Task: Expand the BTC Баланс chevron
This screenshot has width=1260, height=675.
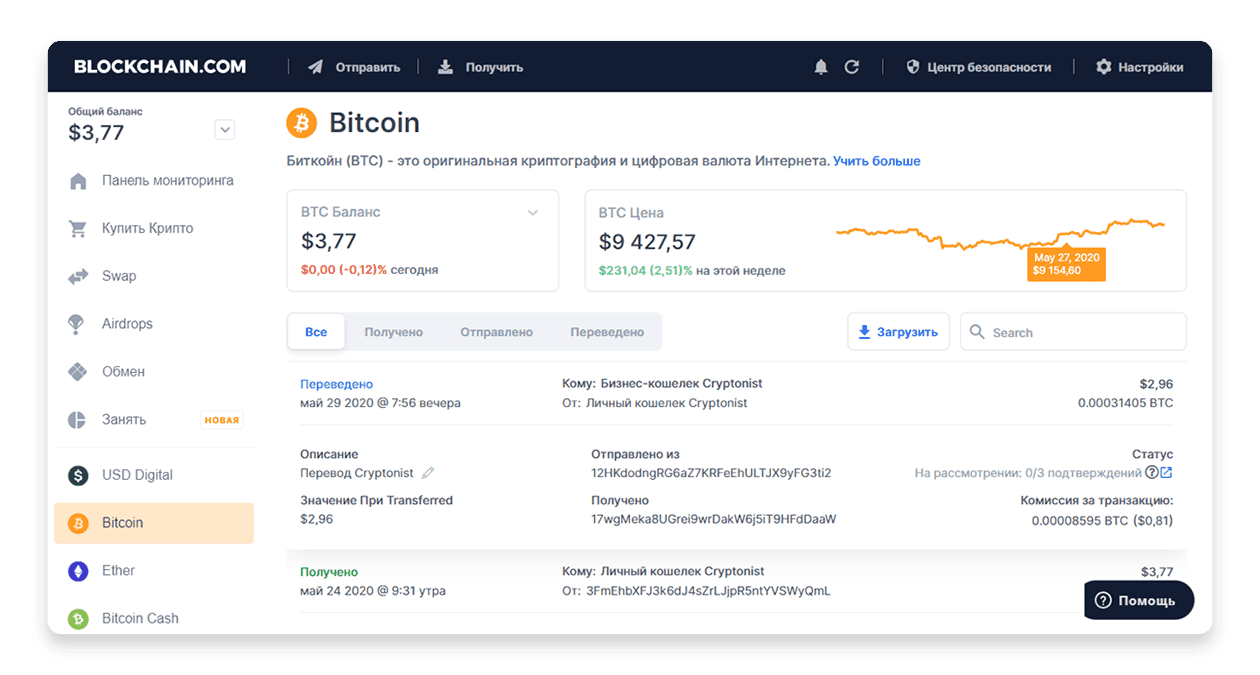Action: tap(533, 213)
